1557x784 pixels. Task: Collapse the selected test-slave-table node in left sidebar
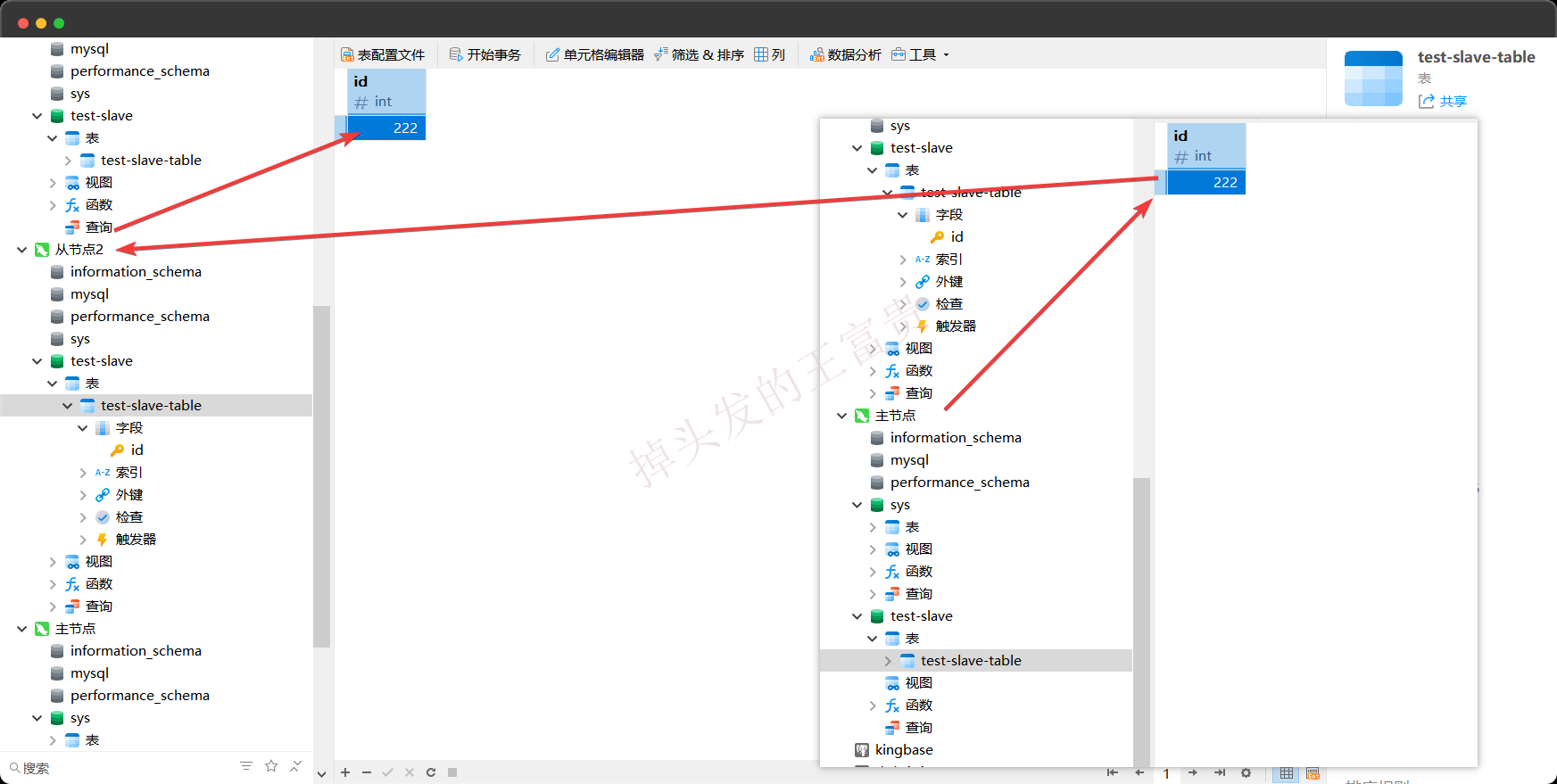point(67,406)
